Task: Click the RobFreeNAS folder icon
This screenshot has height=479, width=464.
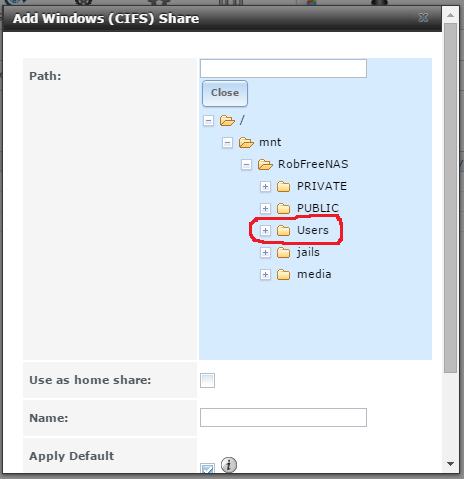Action: [x=265, y=164]
